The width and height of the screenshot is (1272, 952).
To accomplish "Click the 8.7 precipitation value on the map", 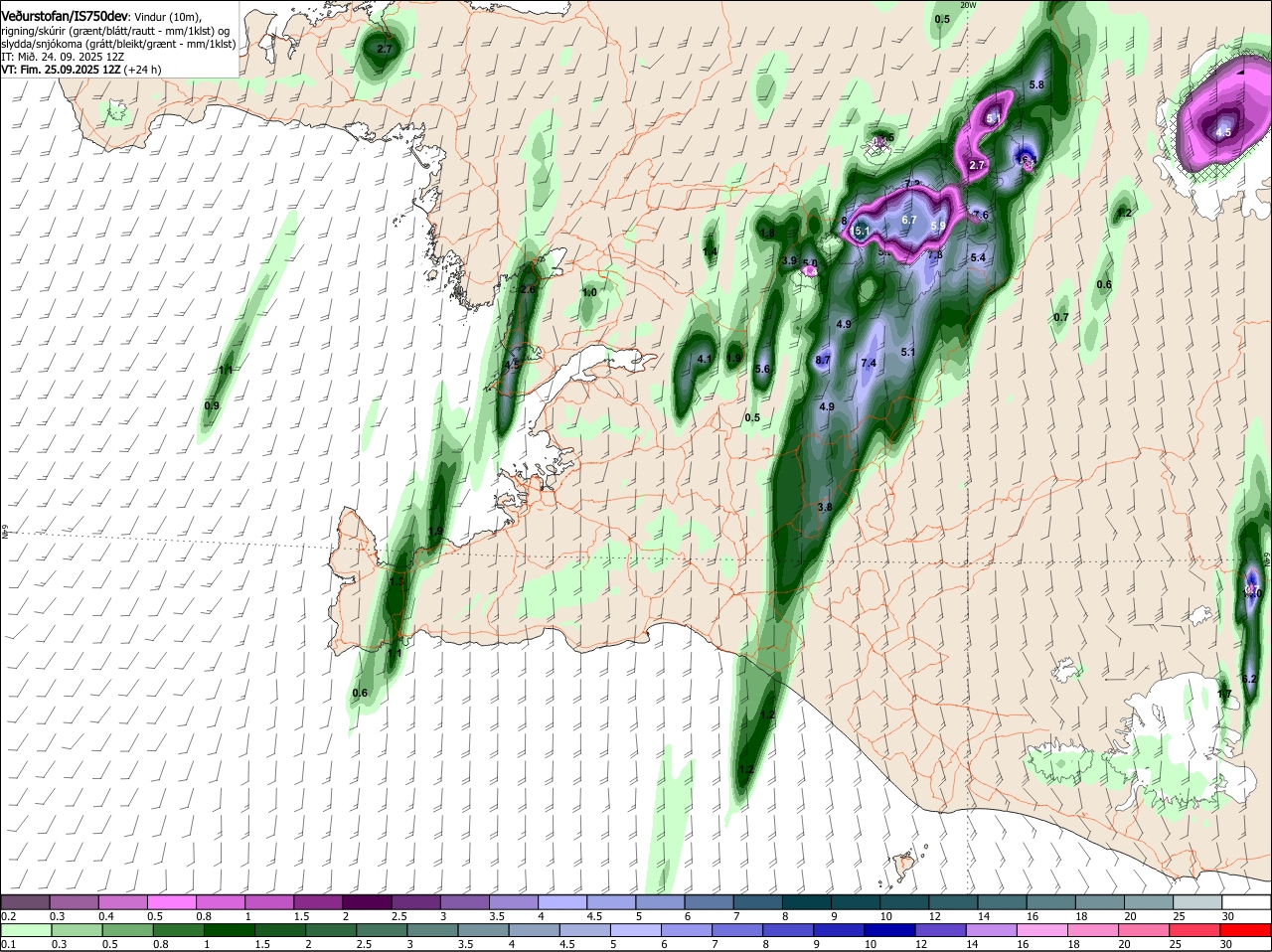I will tap(823, 360).
